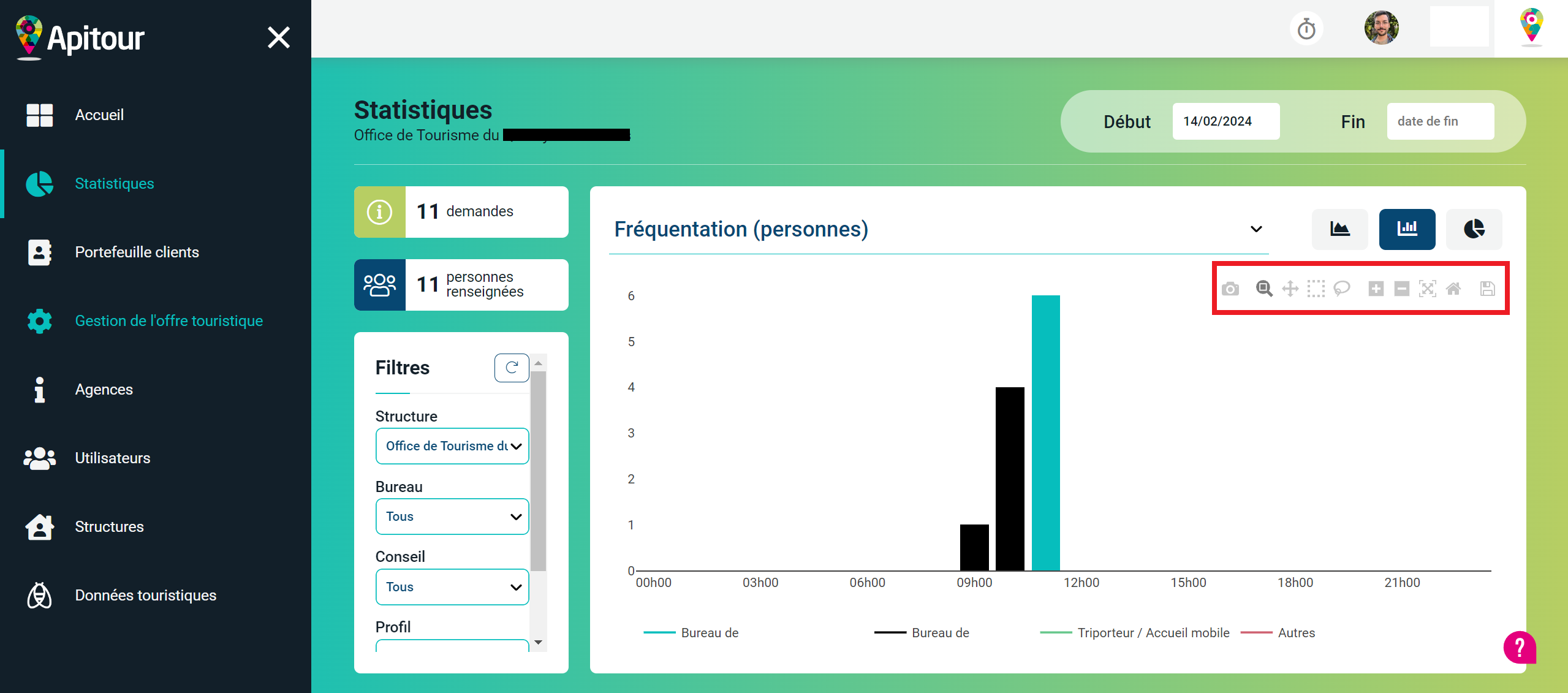This screenshot has height=693, width=1568.
Task: Click the Fin date input field
Action: coord(1440,121)
